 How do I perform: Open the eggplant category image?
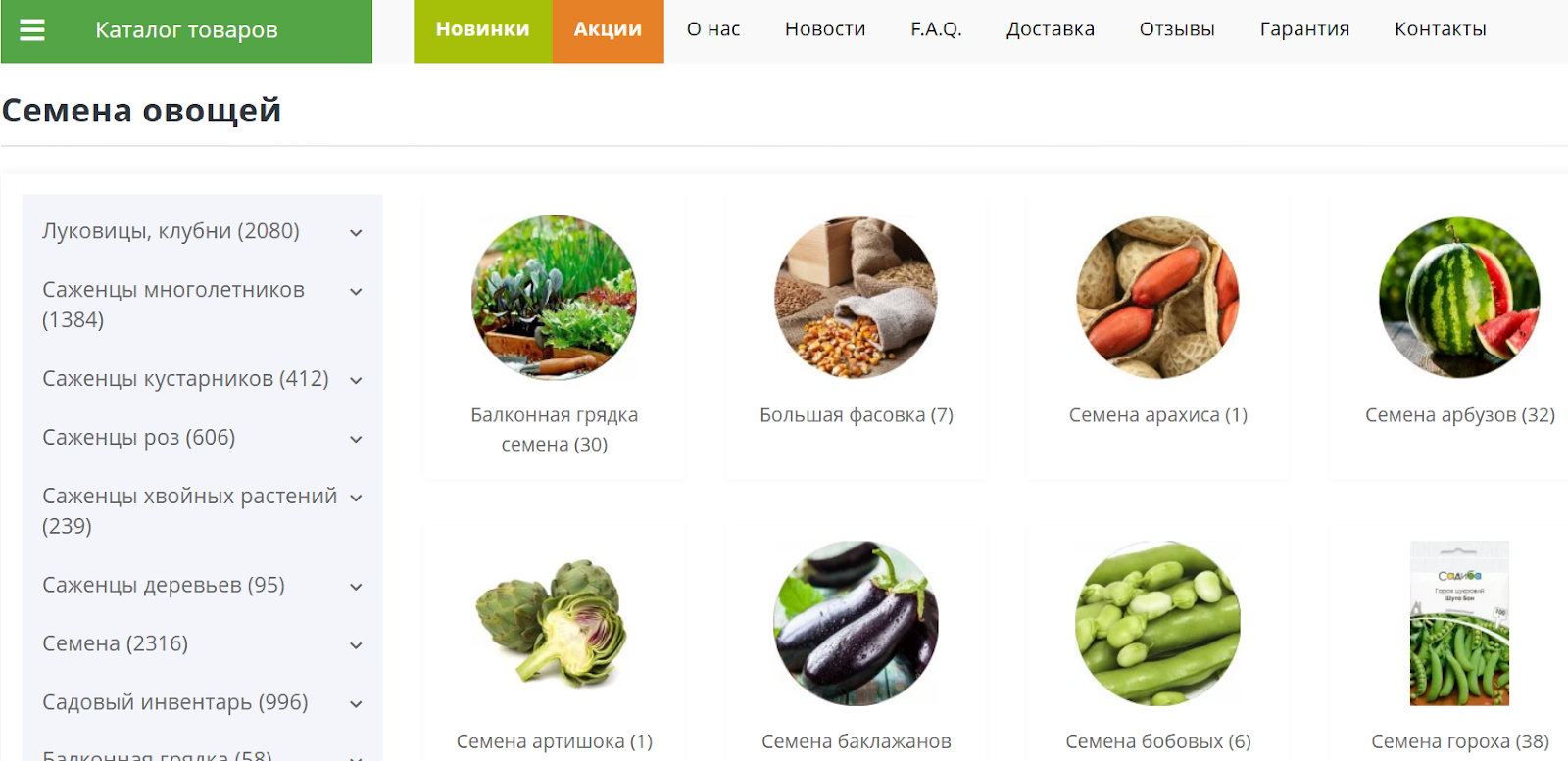(x=856, y=623)
